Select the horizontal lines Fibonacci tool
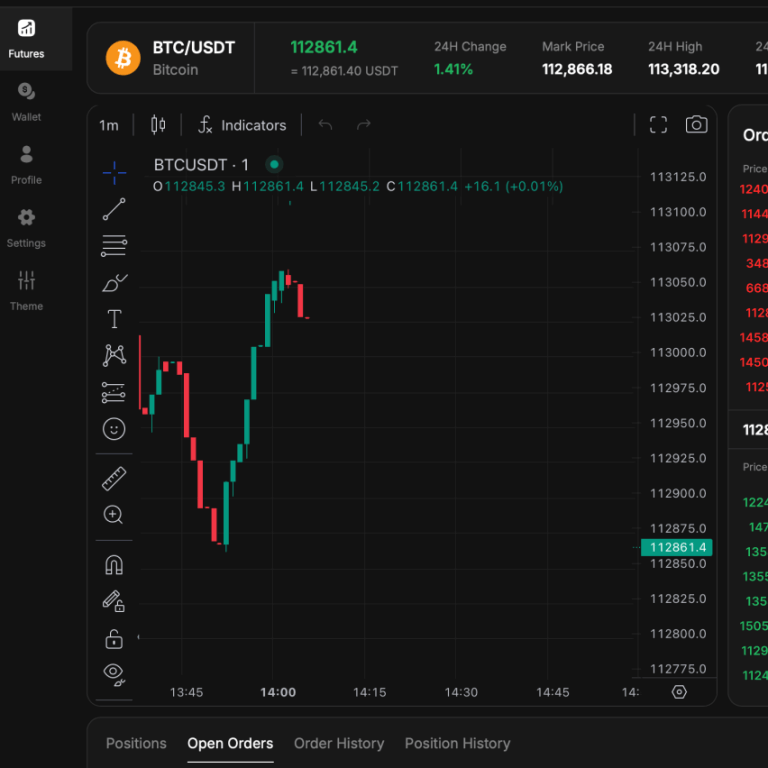 tap(114, 246)
